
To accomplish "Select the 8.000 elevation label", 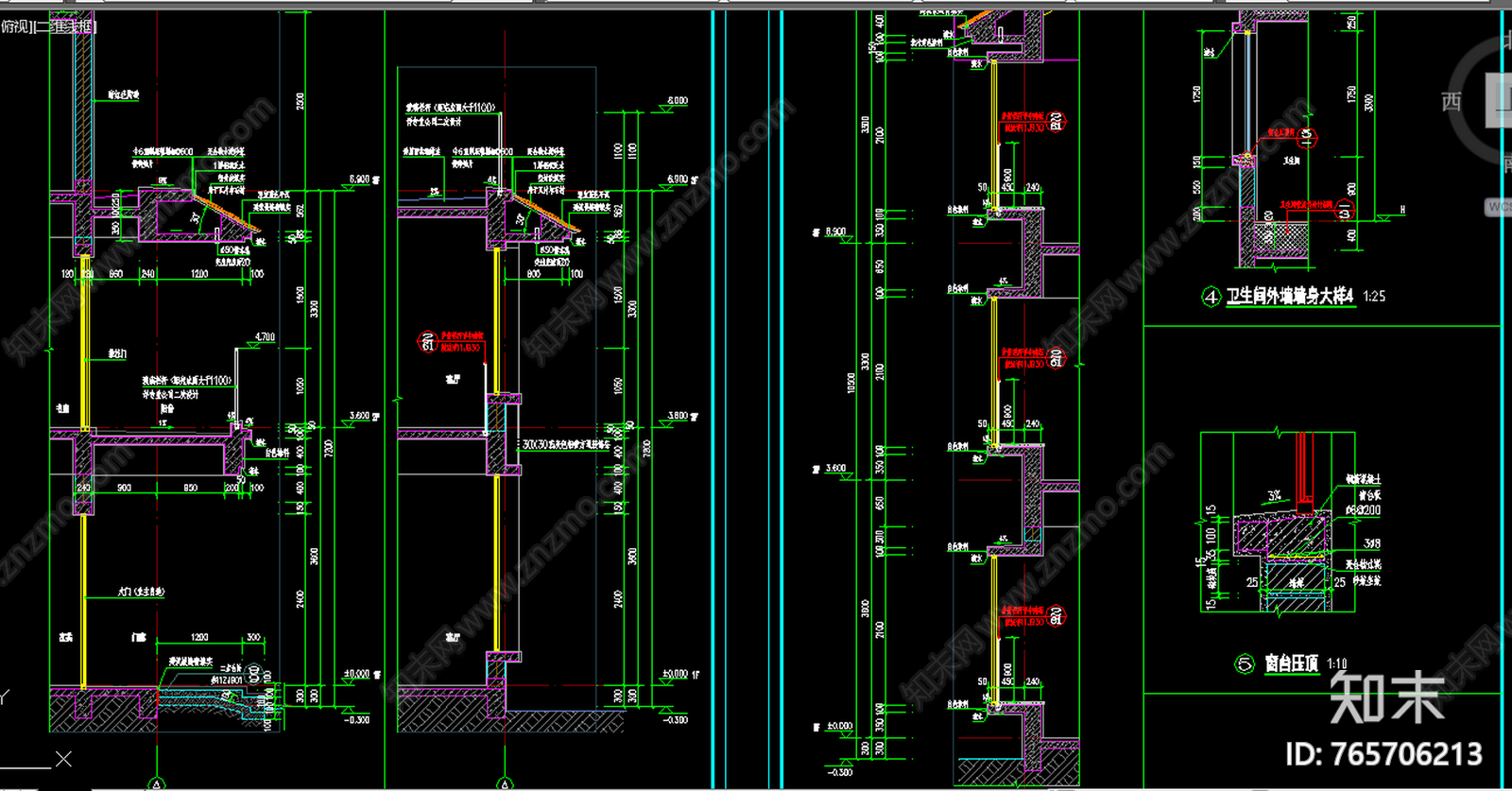I will [x=678, y=100].
